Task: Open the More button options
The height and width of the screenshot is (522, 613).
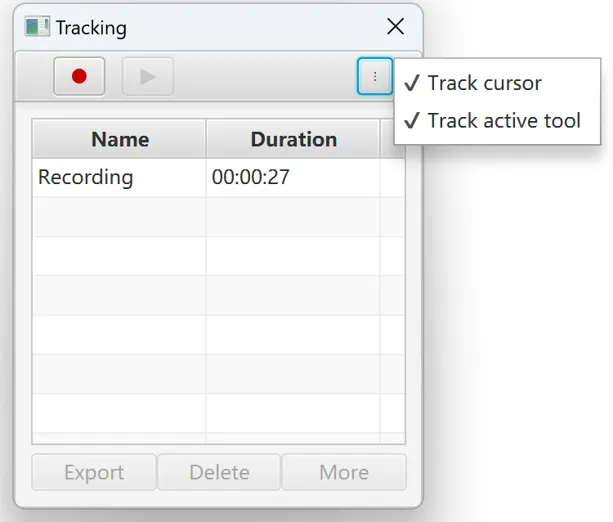Action: tap(344, 472)
